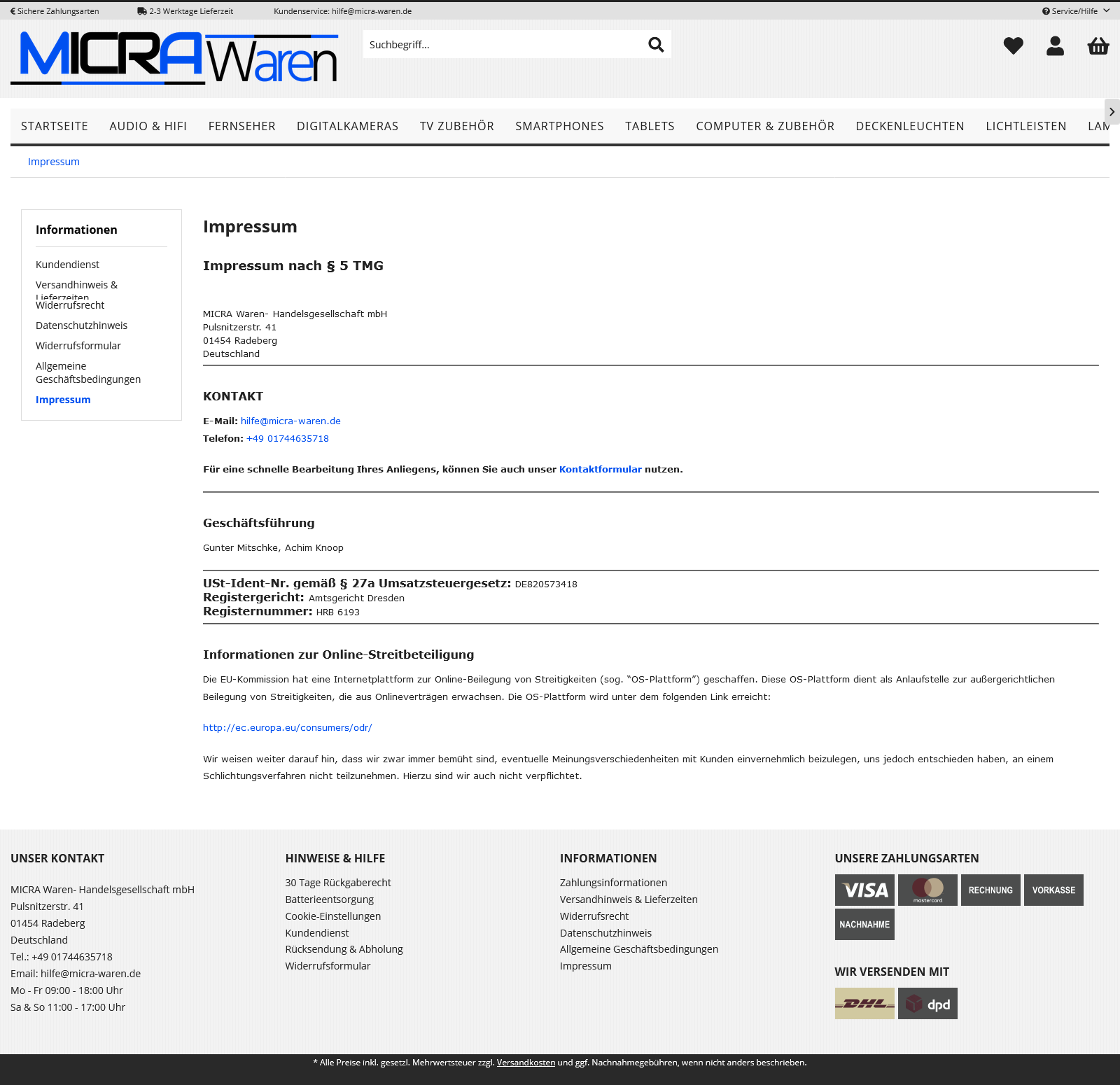Open the Impressum footer link
Viewport: 1120px width, 1085px height.
pyautogui.click(x=586, y=966)
